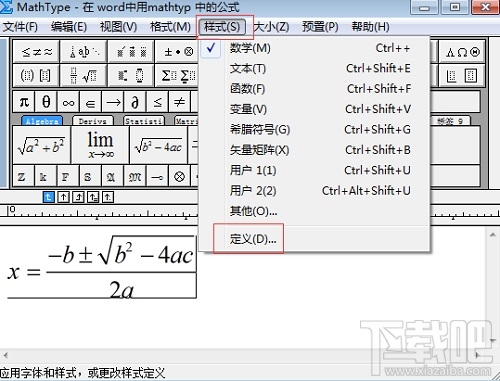Screen dimensions: 500x381
Task: Insert the Fraktur M symbol
Action: [x=135, y=176]
